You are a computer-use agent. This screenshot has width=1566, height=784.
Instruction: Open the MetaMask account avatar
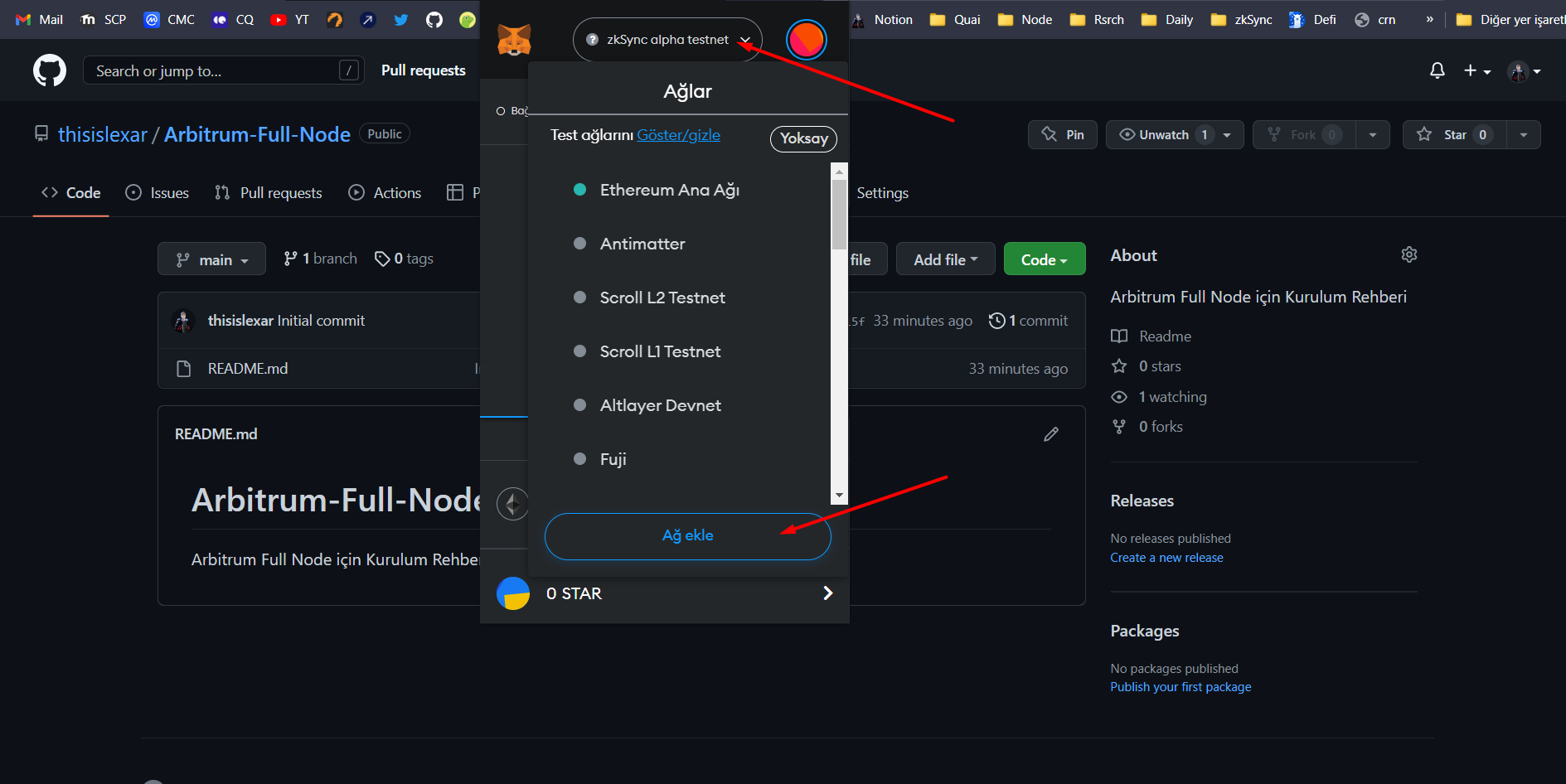coord(806,39)
